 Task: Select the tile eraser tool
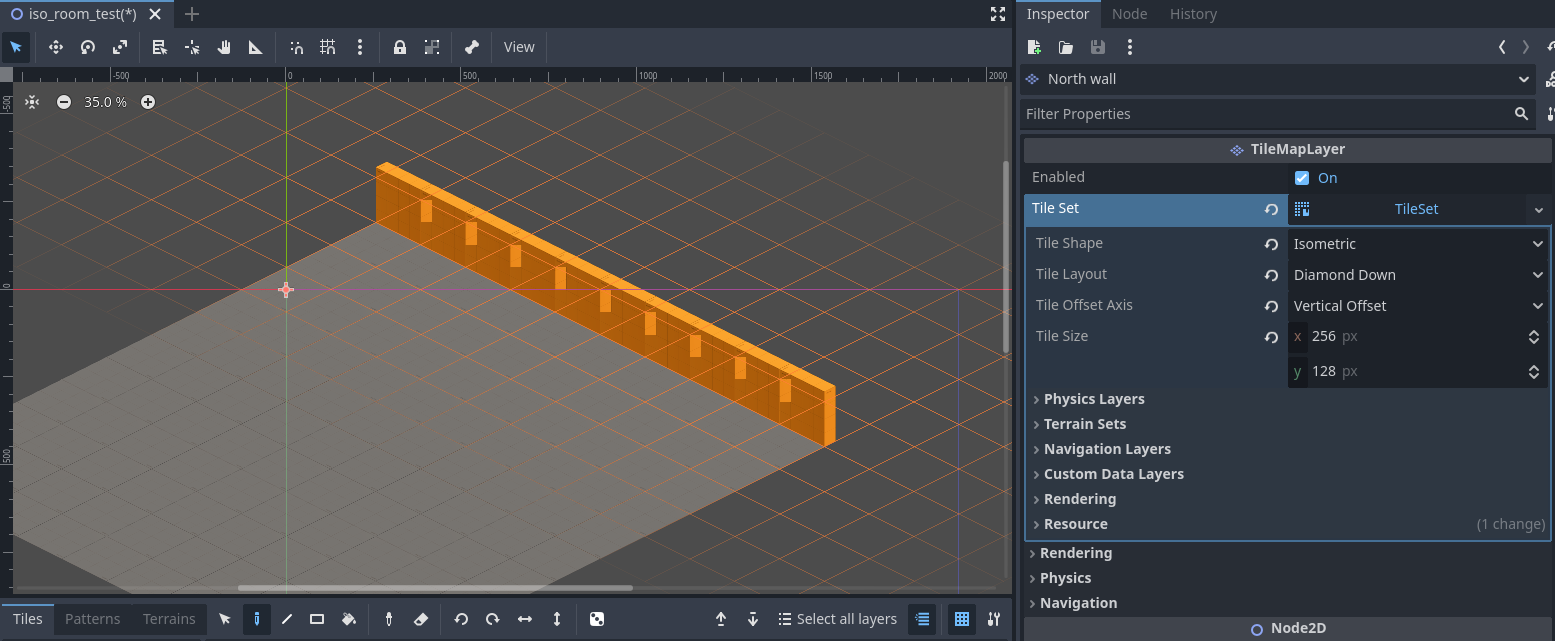[x=420, y=619]
